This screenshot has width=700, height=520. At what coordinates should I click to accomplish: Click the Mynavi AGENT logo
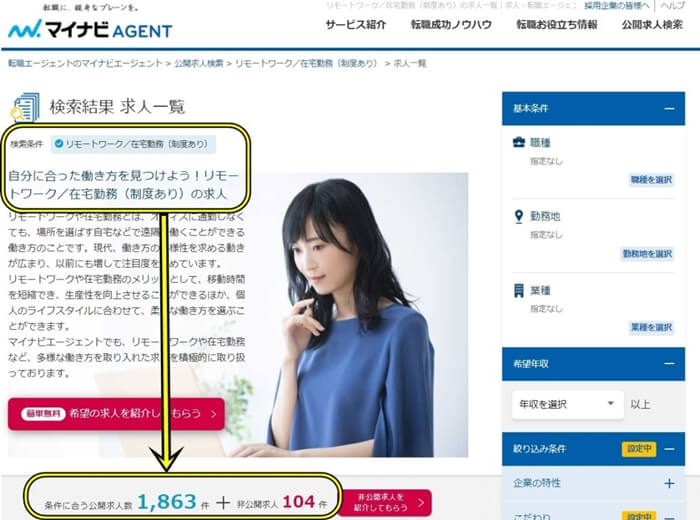[90, 29]
